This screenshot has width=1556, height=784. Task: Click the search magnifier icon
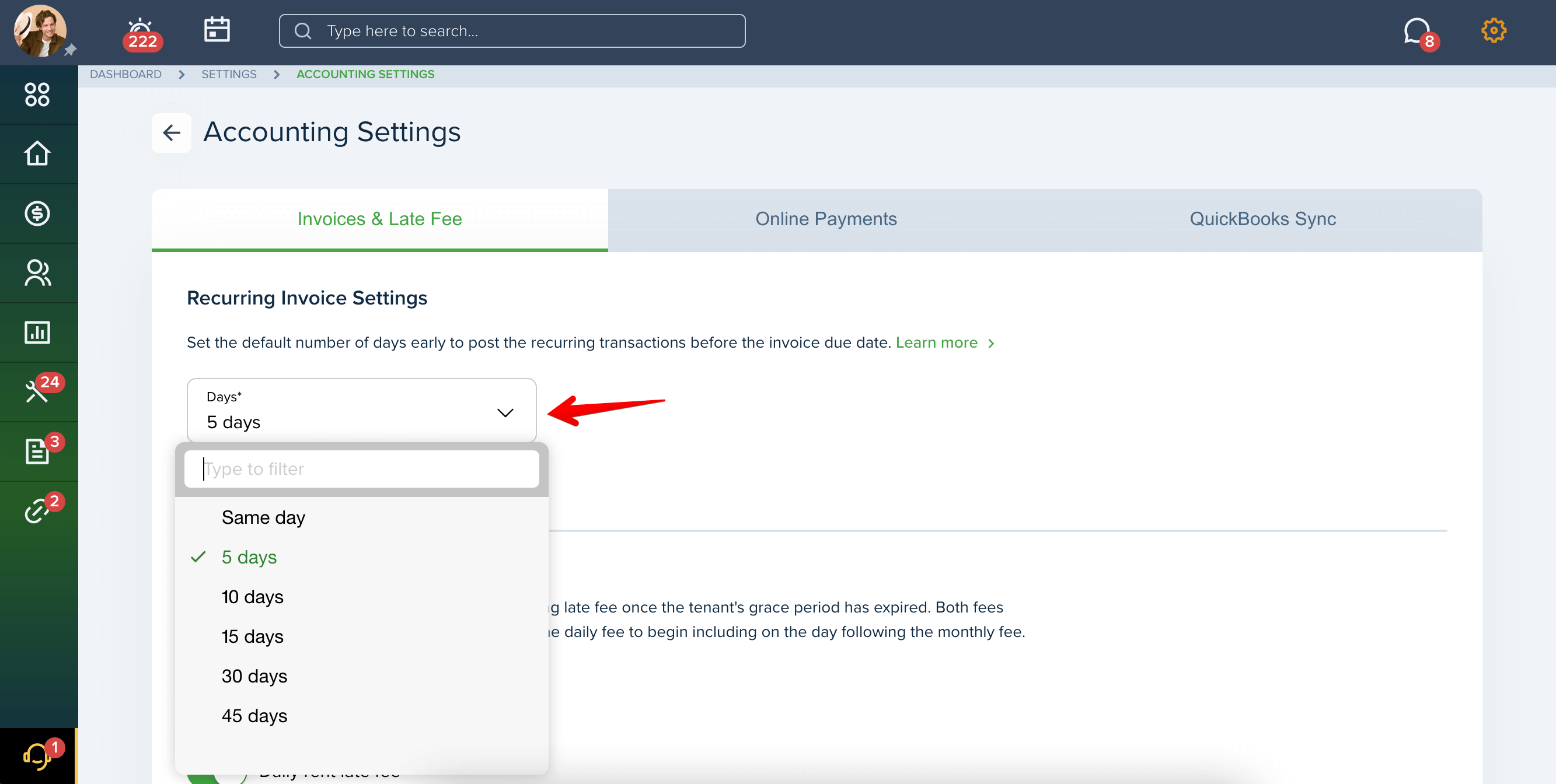303,31
